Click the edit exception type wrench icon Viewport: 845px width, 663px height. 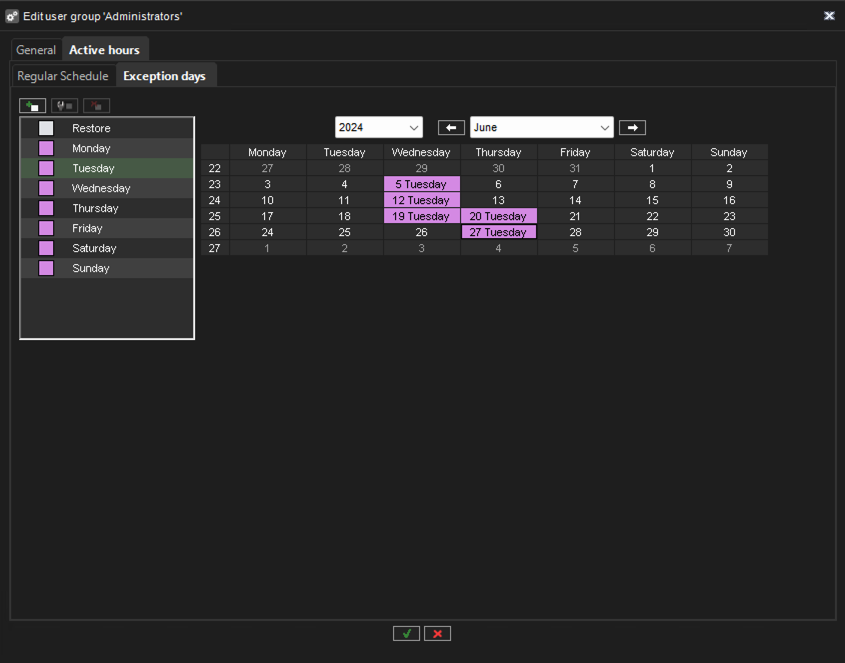pos(65,105)
